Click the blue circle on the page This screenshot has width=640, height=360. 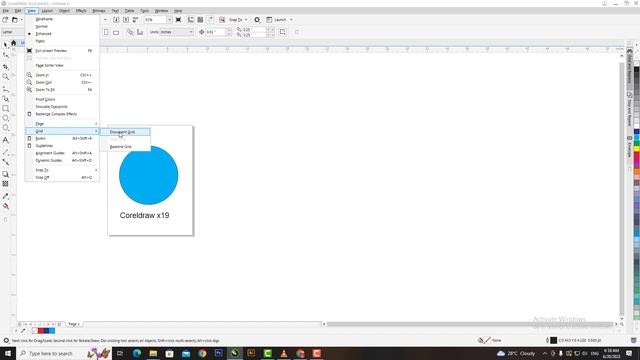(x=149, y=175)
